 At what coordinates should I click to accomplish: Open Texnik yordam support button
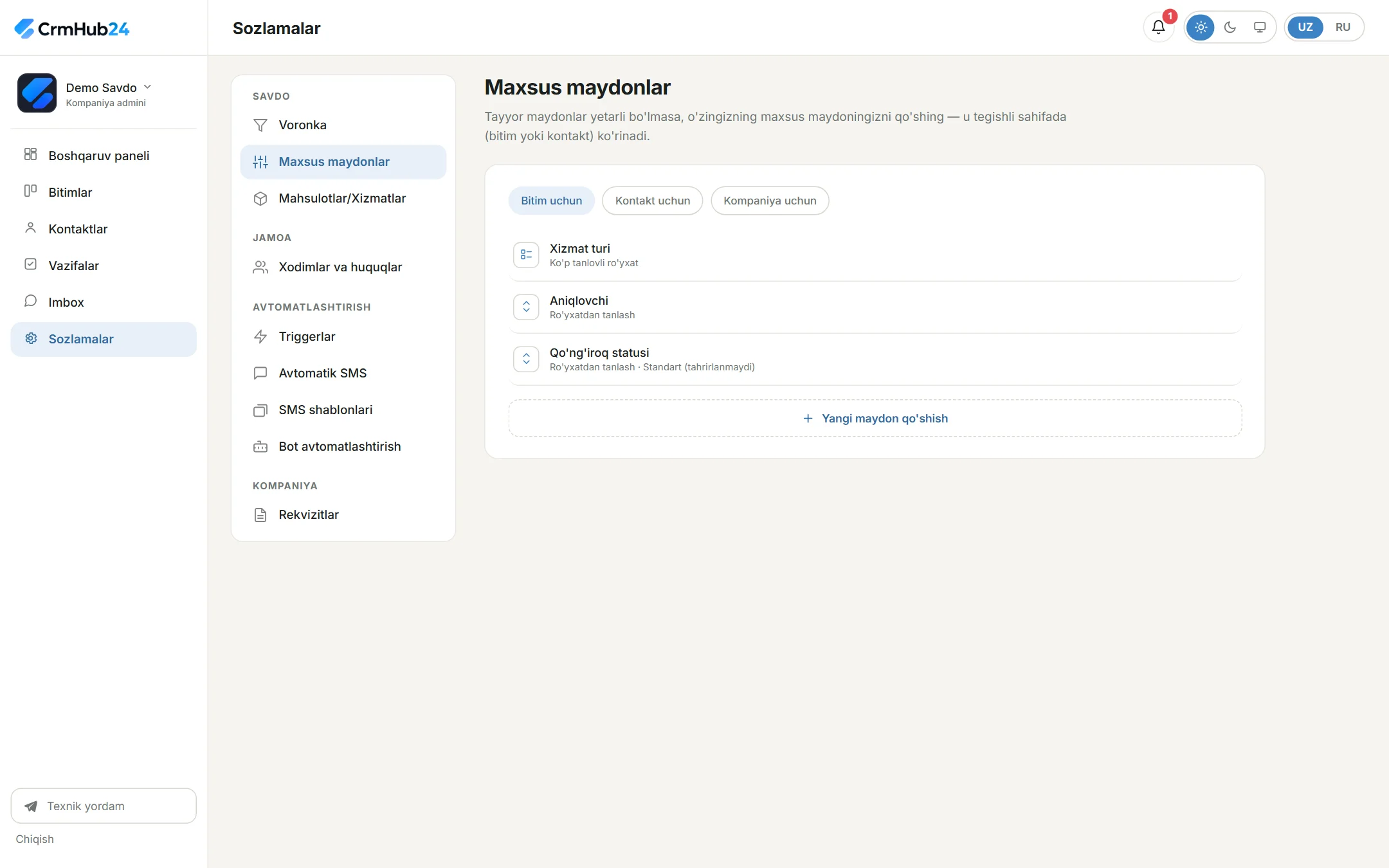pos(104,806)
